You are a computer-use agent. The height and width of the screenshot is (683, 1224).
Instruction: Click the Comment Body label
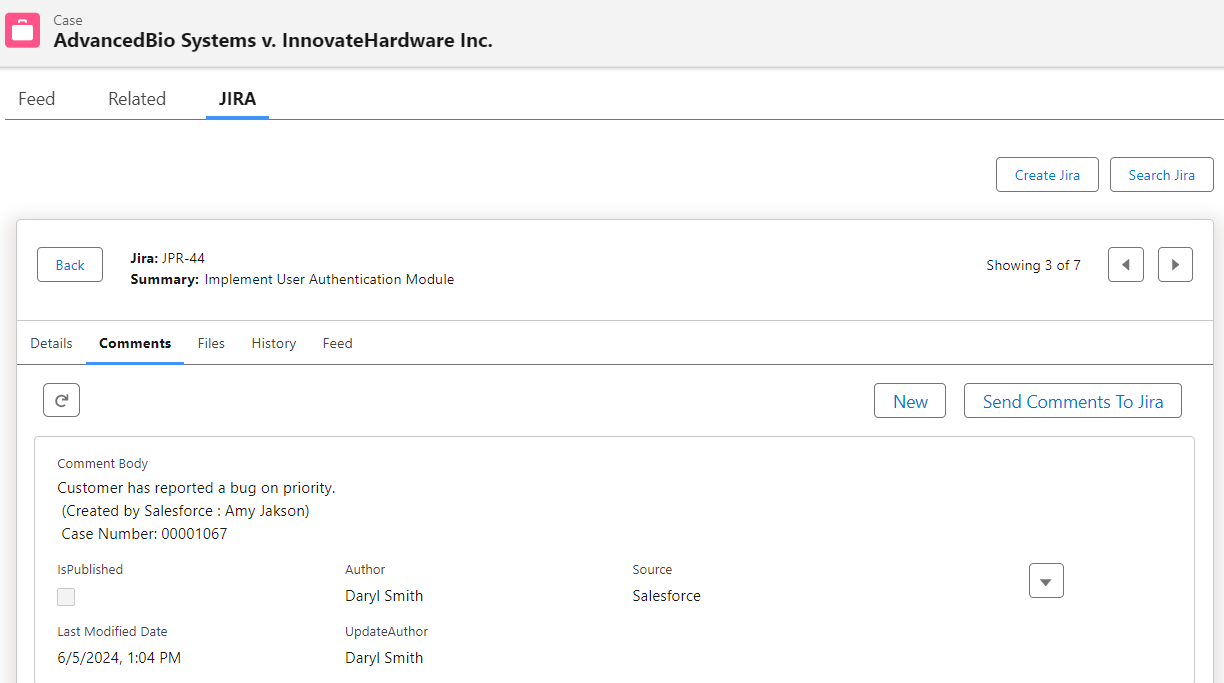tap(103, 464)
